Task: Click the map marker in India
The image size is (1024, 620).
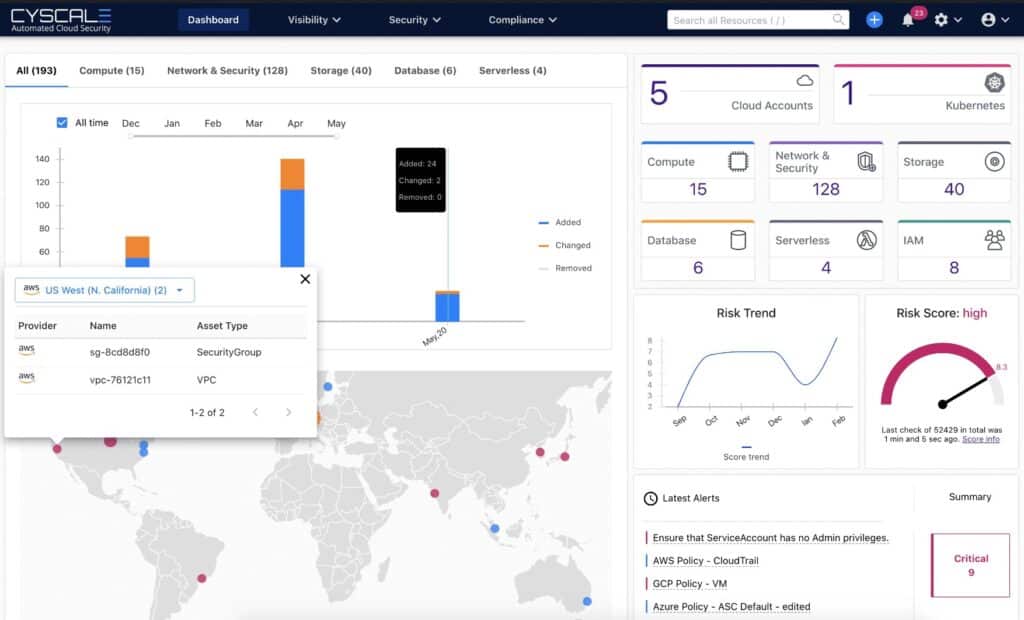Action: point(434,493)
